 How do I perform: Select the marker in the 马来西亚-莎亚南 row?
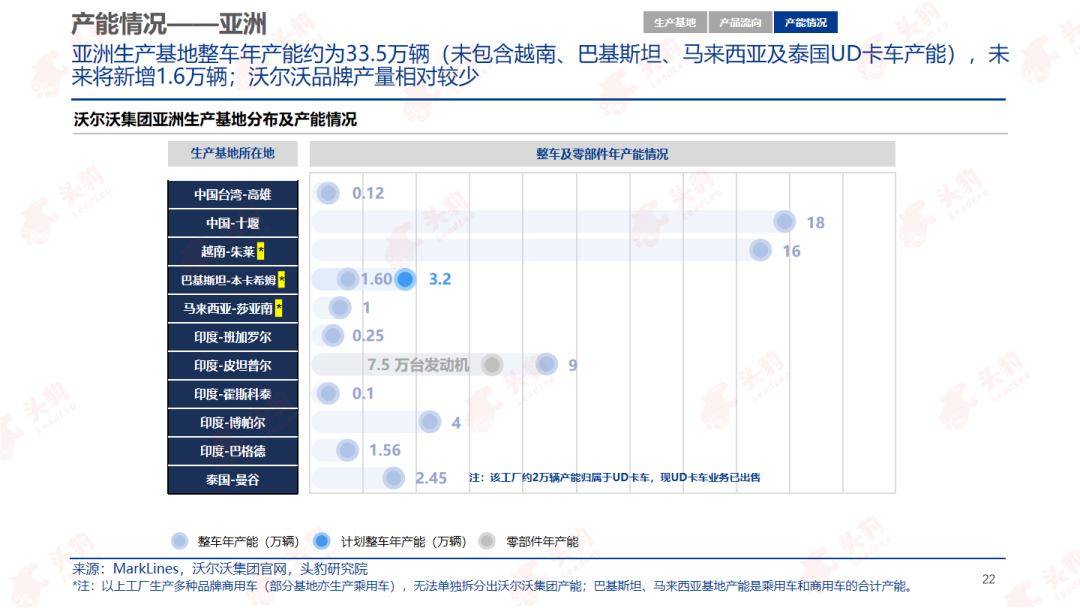[x=340, y=307]
